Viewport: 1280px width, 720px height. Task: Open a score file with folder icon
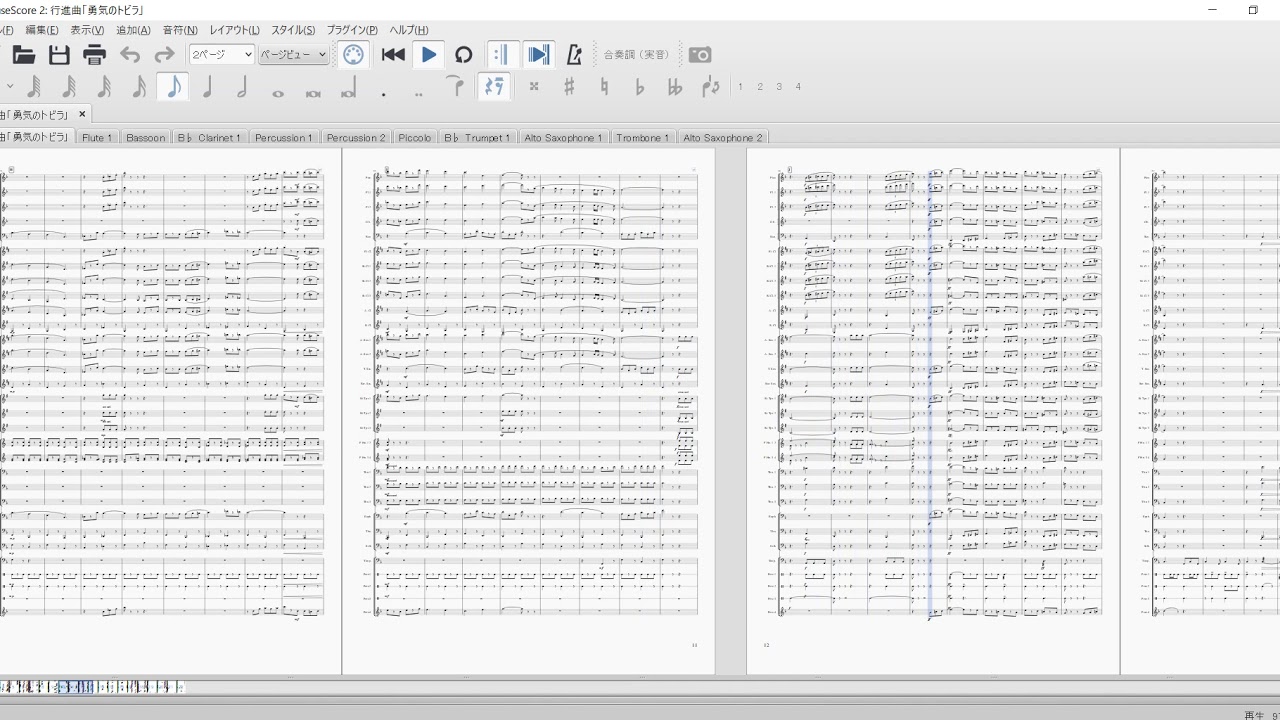[23, 55]
